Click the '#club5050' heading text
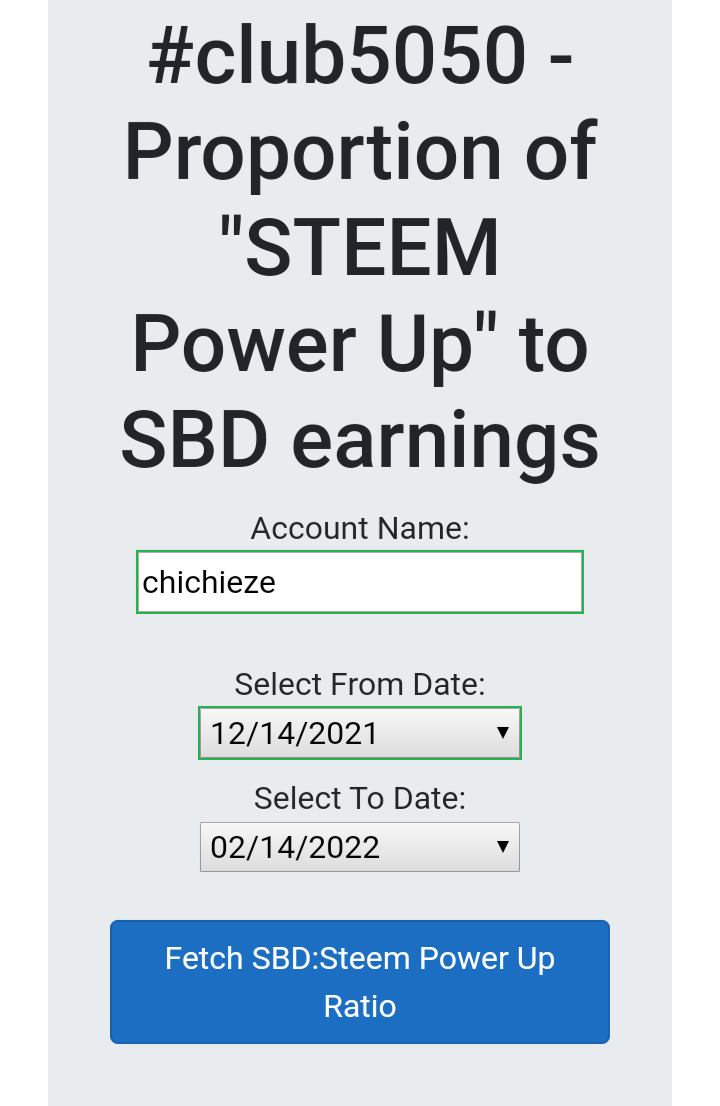Image resolution: width=720 pixels, height=1106 pixels. pyautogui.click(x=335, y=55)
